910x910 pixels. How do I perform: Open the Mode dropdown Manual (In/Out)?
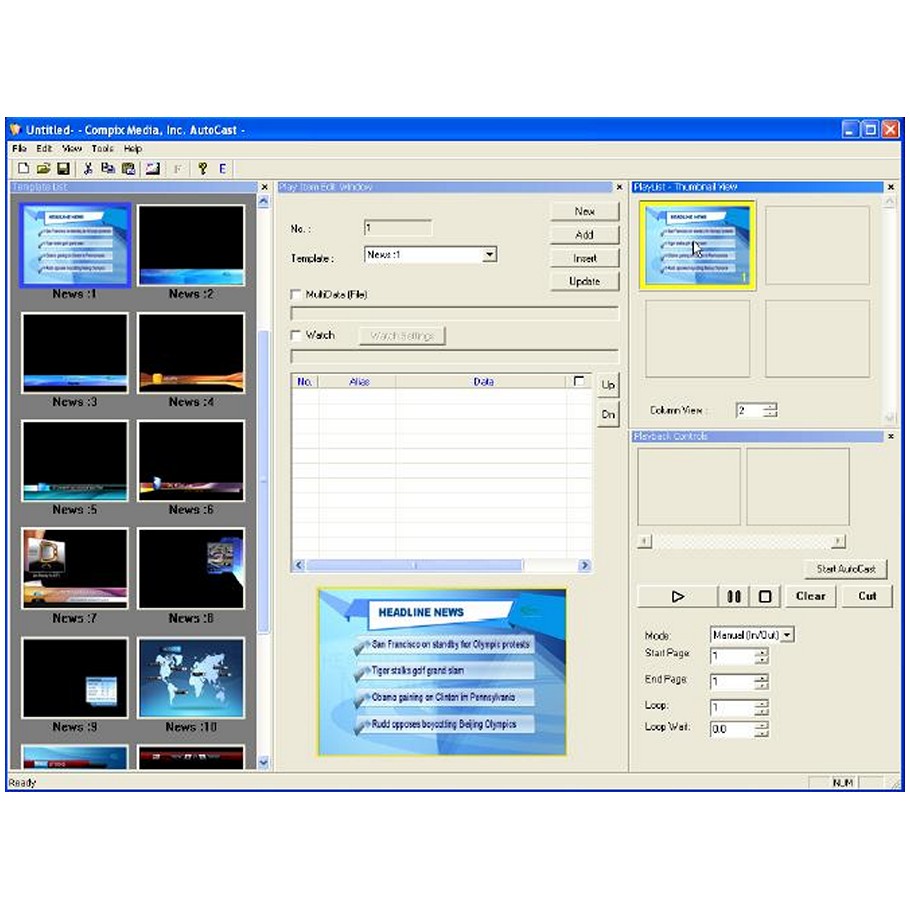pos(787,635)
